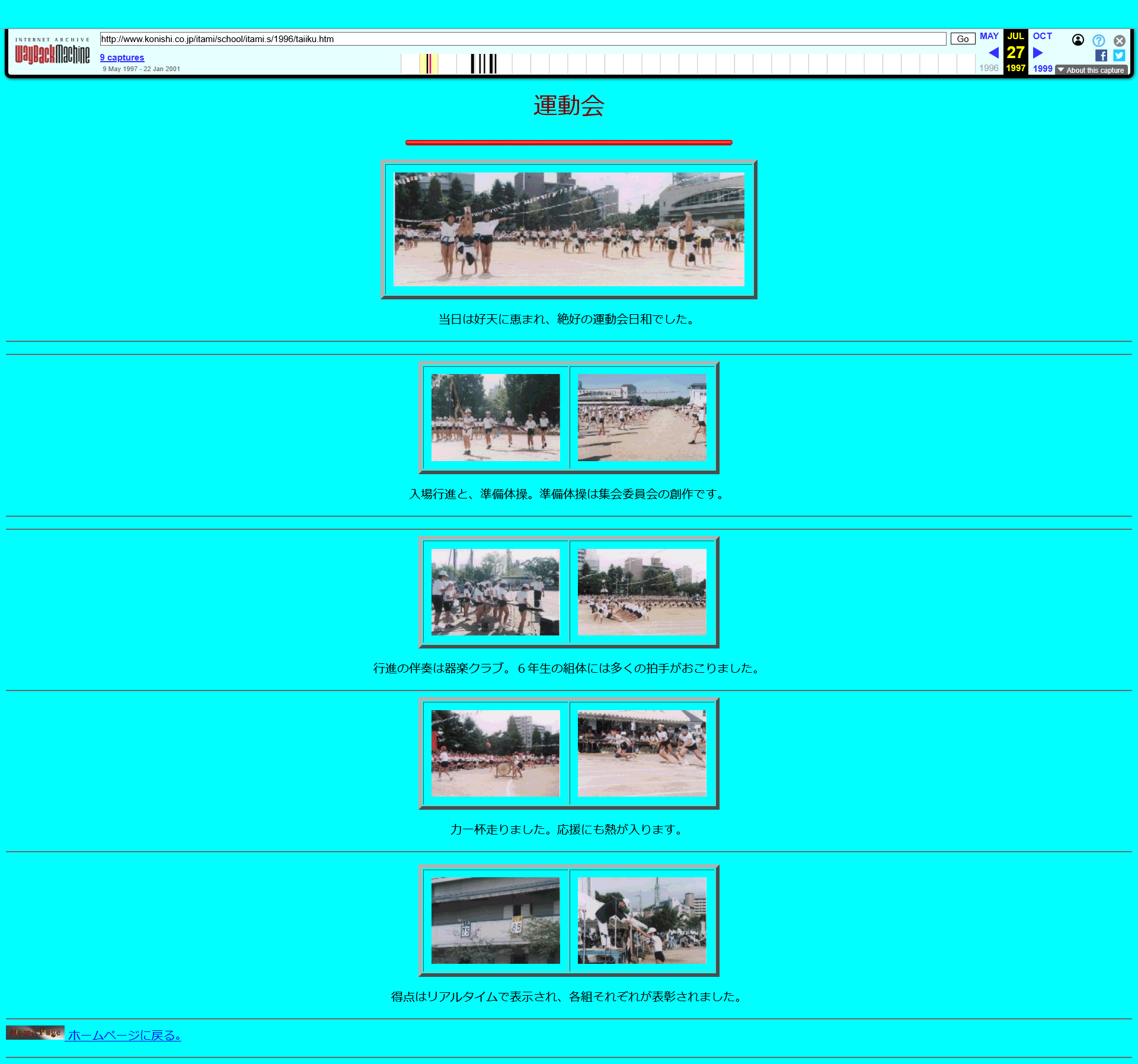The image size is (1138, 1064).
Task: Focus the Wayback URL input field
Action: (522, 39)
